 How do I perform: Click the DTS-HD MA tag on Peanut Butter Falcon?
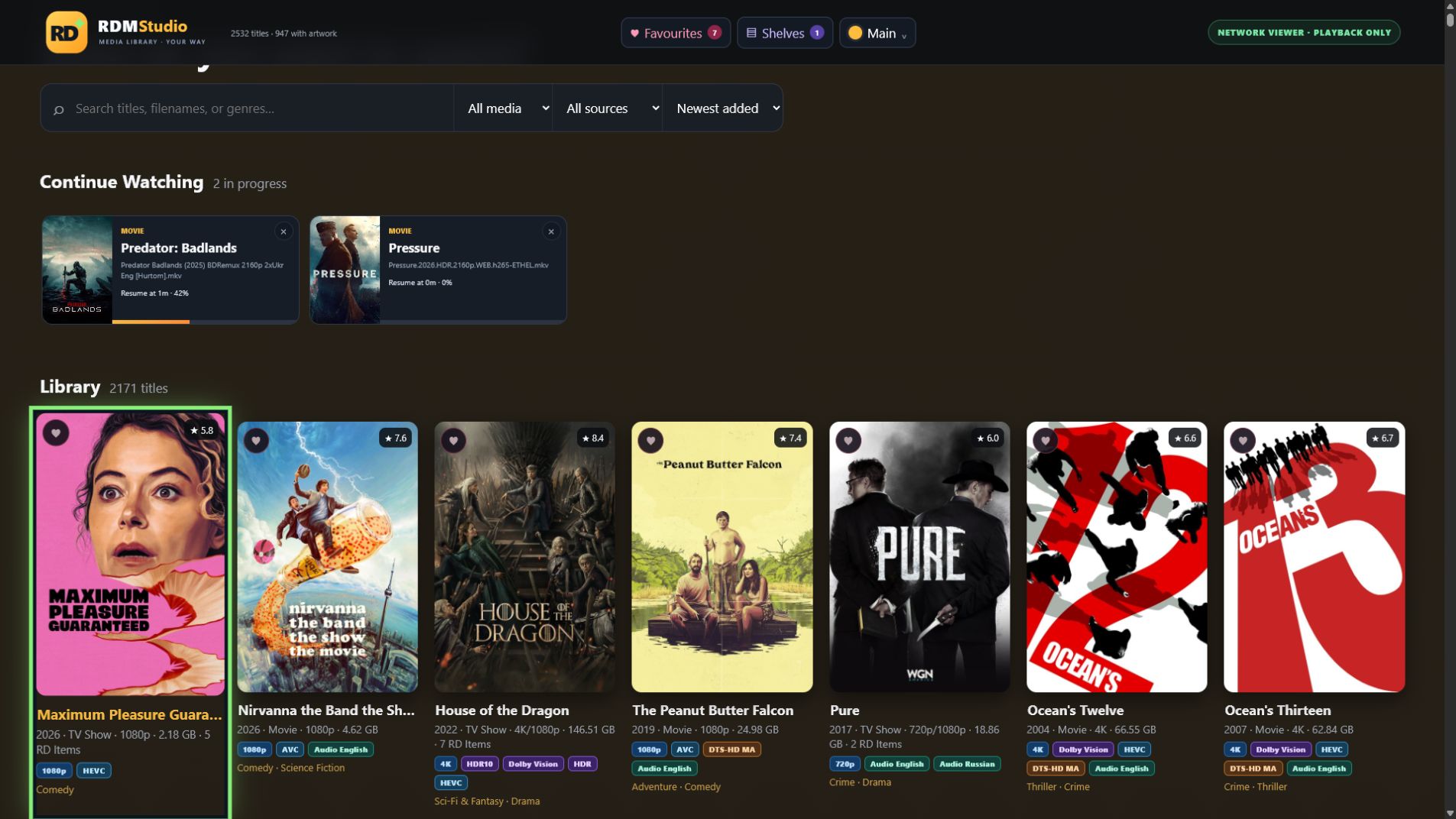731,749
